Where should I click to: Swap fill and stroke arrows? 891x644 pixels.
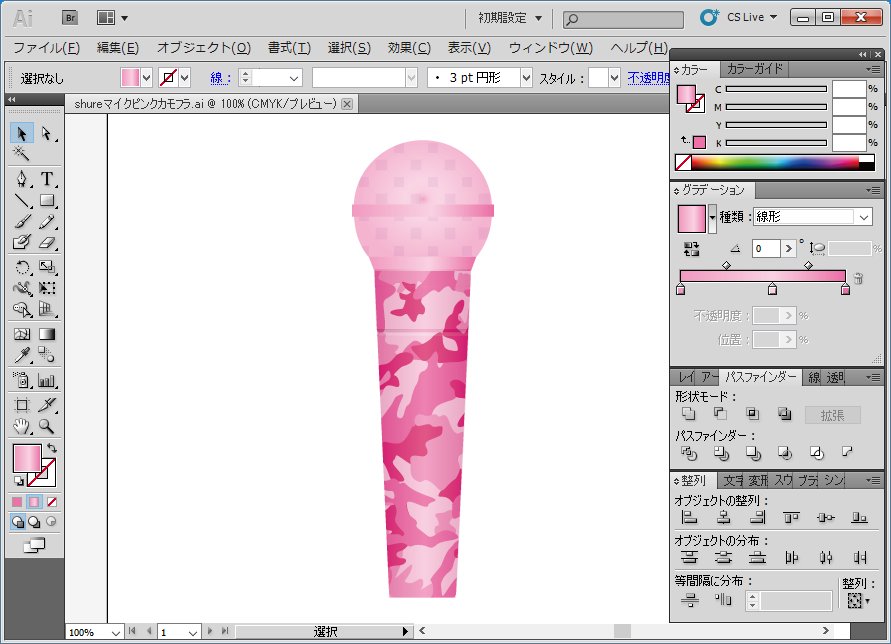(x=52, y=447)
